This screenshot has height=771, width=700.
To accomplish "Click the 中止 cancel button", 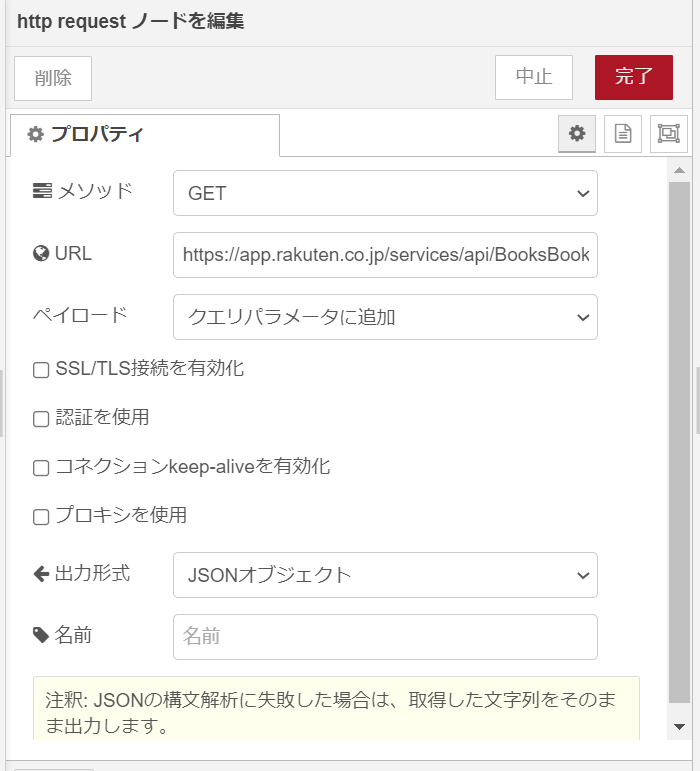I will tap(534, 77).
